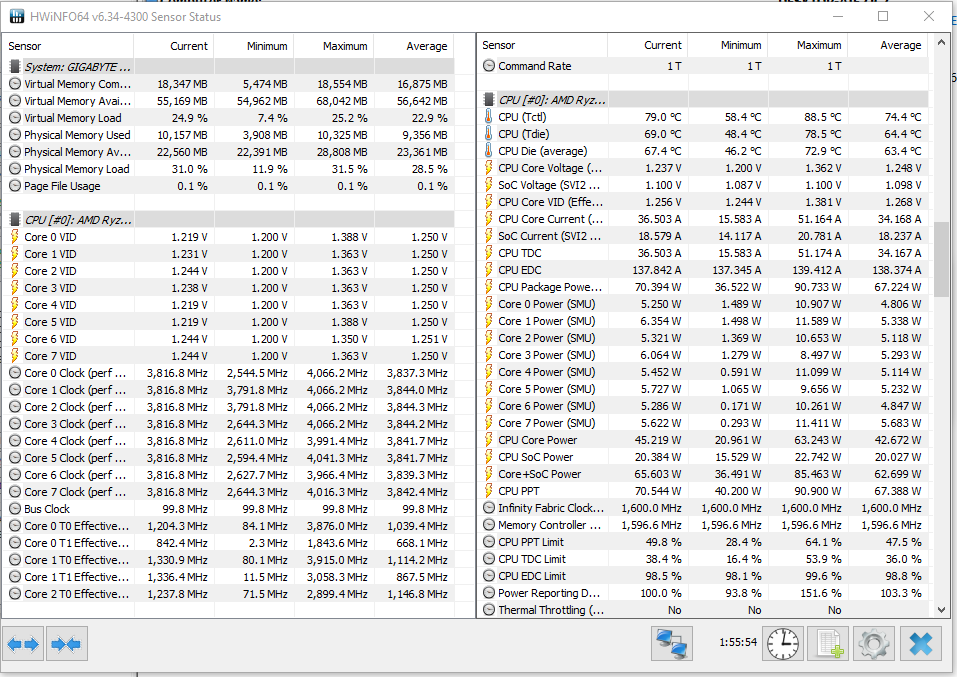
Task: Start logging with the sheet plus icon
Action: pyautogui.click(x=828, y=644)
